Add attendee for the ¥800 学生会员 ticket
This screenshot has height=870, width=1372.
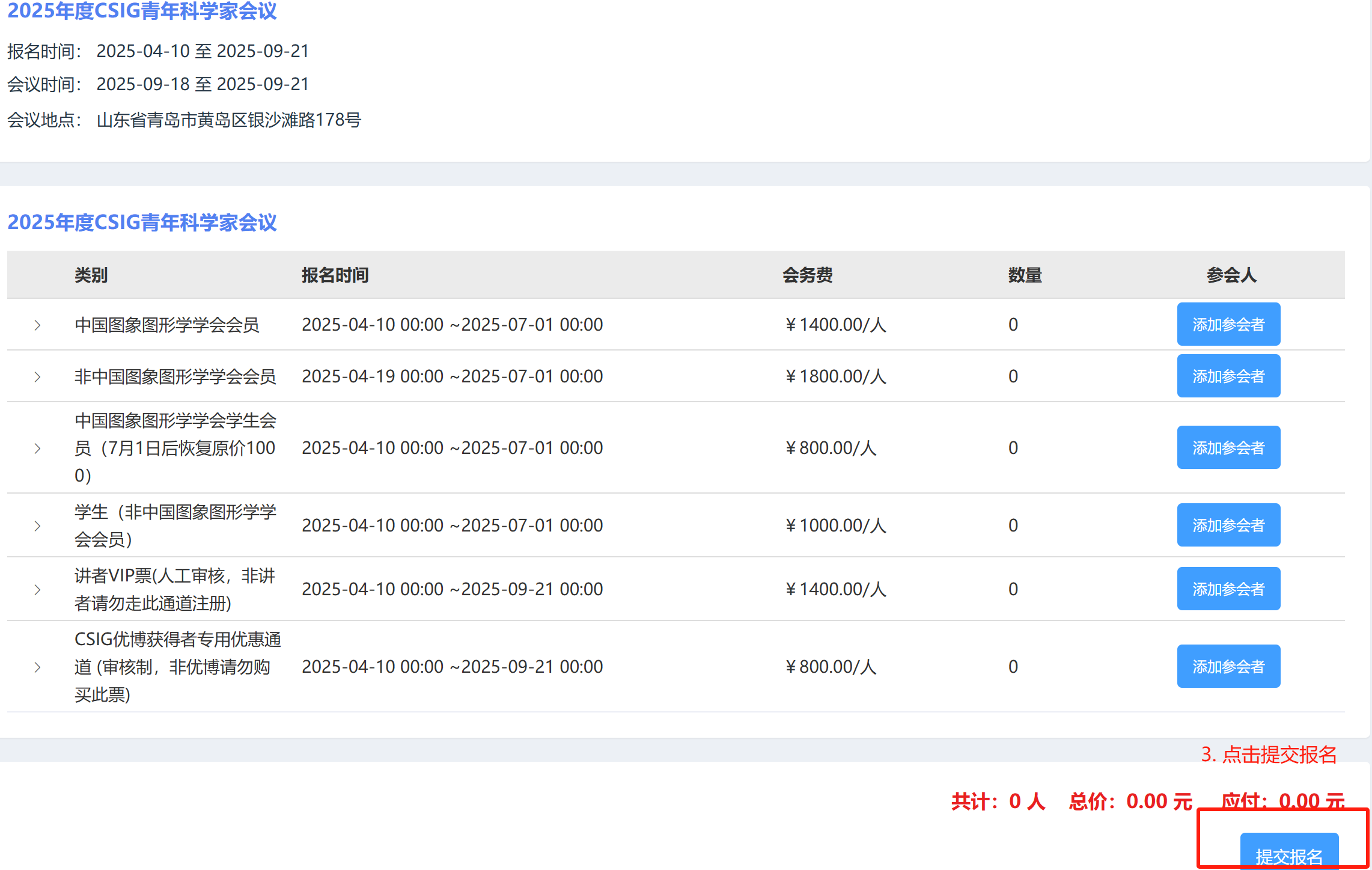click(1228, 448)
